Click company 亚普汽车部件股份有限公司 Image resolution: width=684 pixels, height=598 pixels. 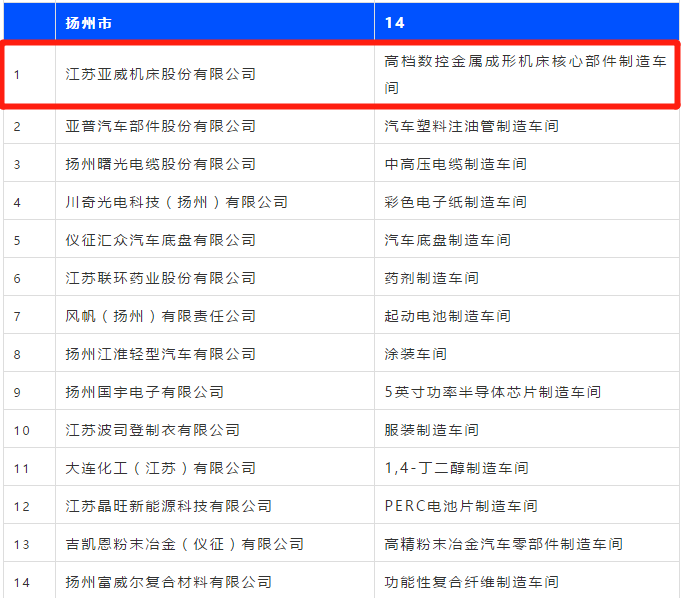(161, 126)
